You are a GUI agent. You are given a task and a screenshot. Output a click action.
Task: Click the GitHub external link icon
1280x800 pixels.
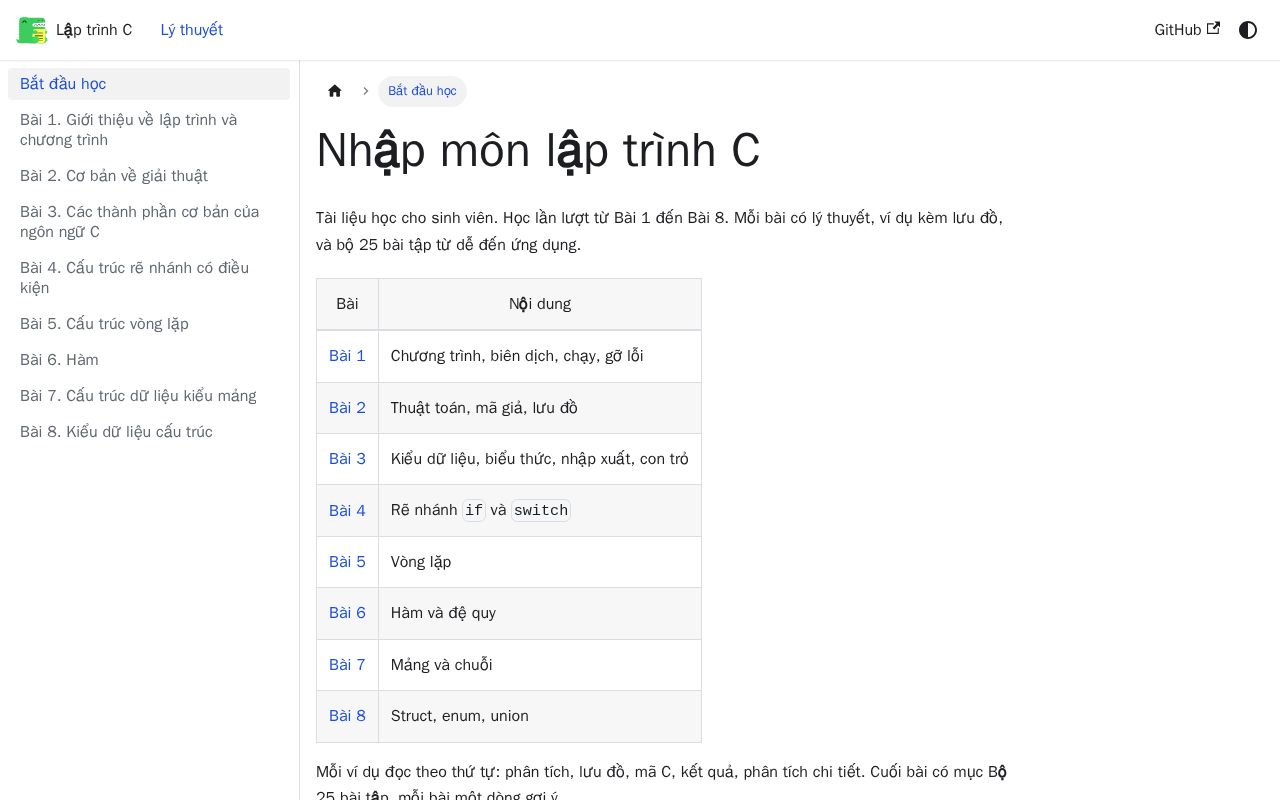[x=1213, y=28]
